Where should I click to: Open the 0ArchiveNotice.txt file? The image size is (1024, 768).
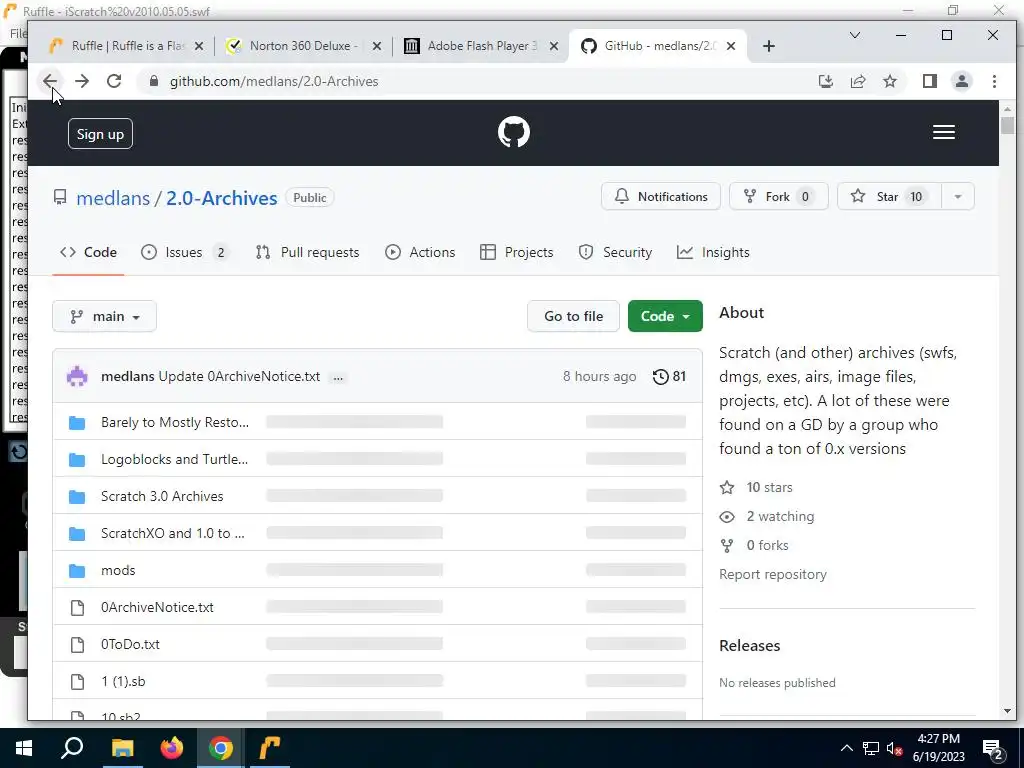(157, 607)
